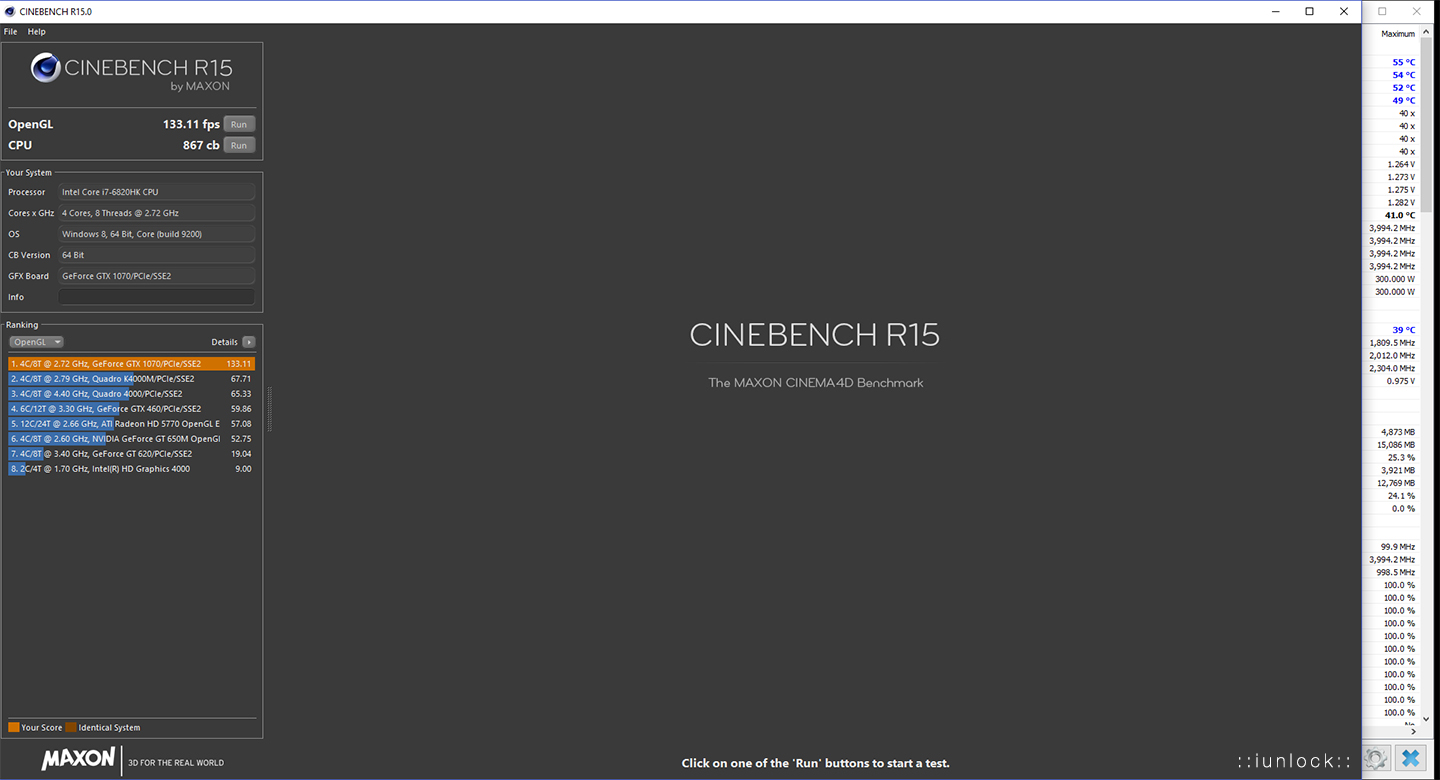
Task: Click the orange Your Score legend swatch
Action: pos(13,727)
